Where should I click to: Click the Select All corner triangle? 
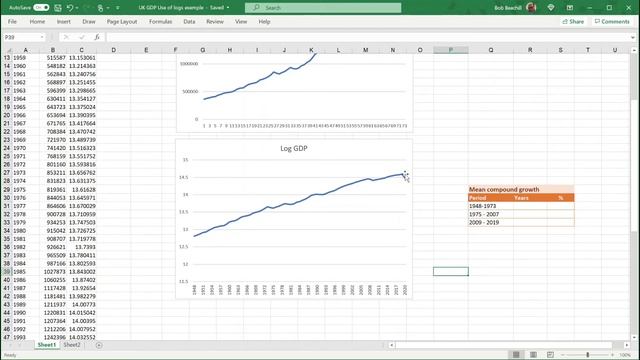coord(8,50)
